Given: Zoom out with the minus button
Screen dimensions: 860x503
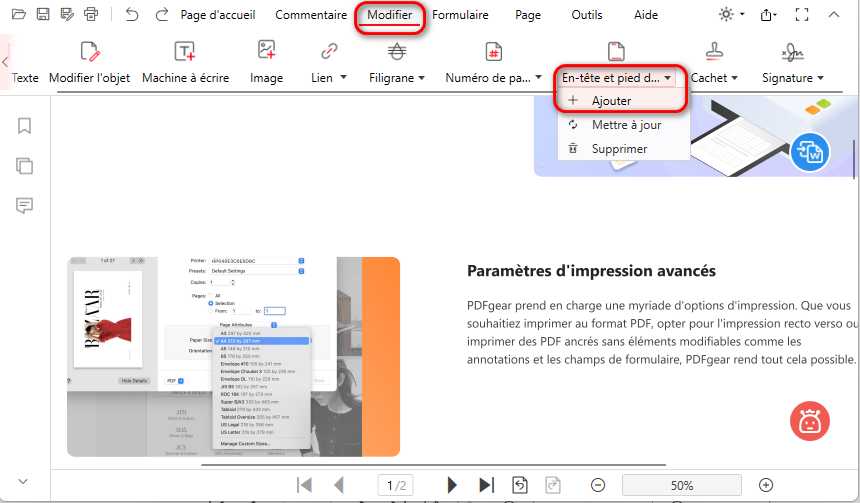Looking at the screenshot, I should point(598,485).
